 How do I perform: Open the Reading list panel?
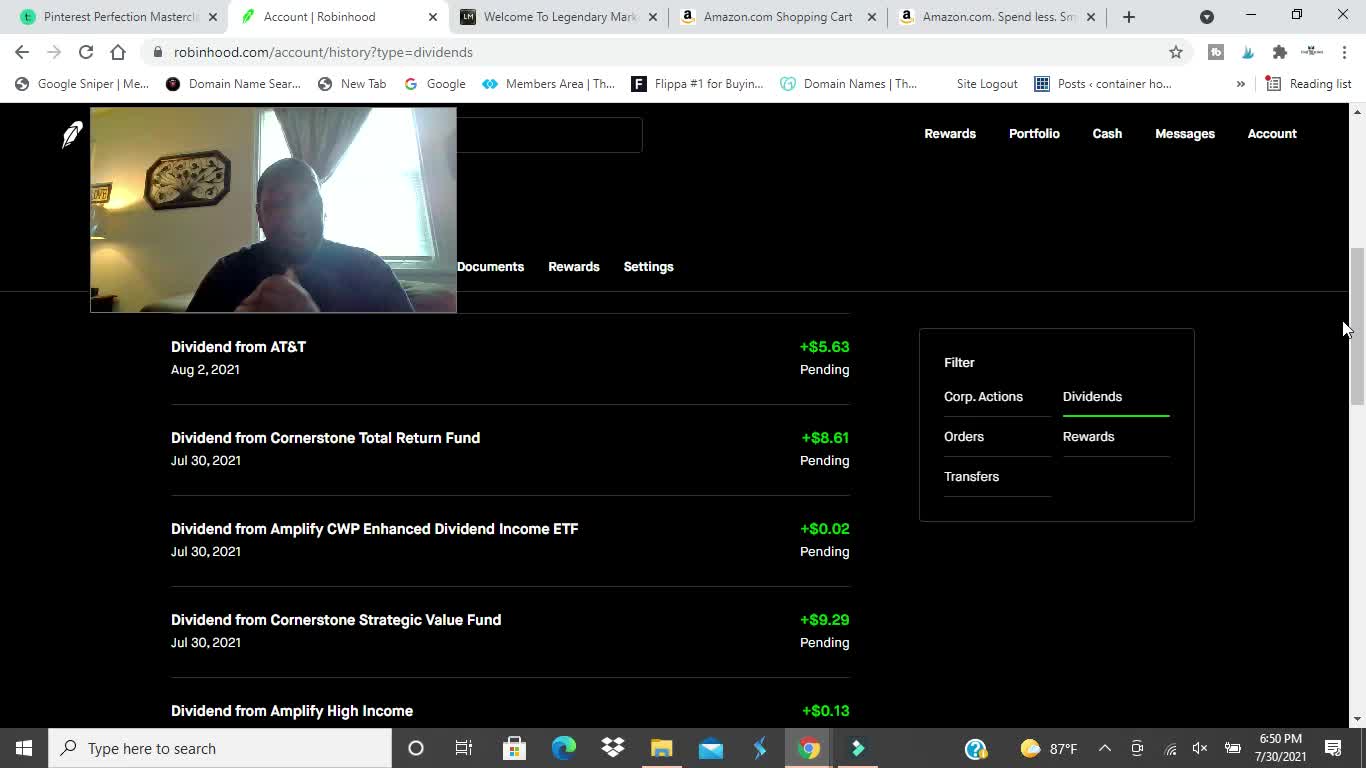coord(1309,84)
